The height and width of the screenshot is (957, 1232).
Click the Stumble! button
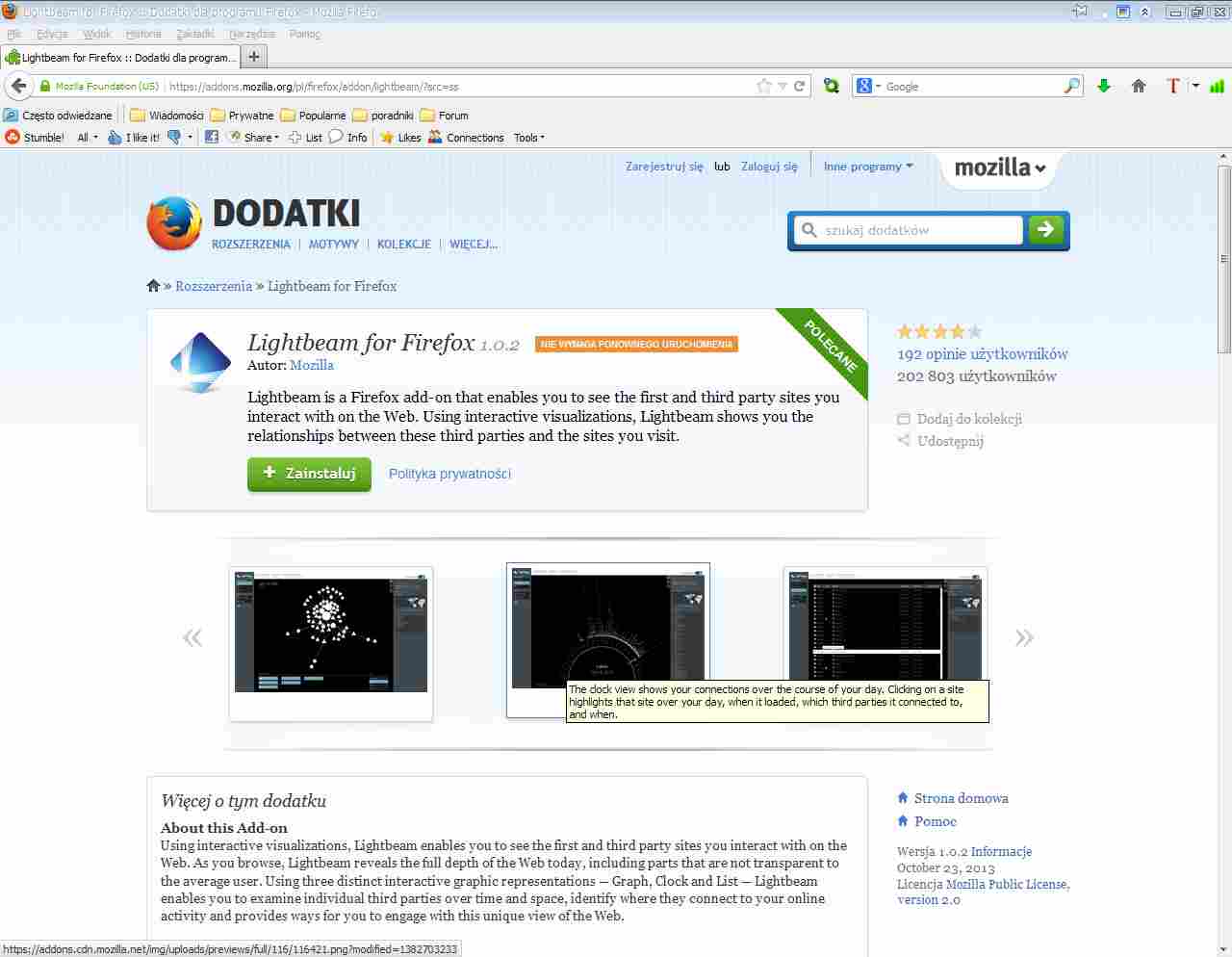[35, 138]
